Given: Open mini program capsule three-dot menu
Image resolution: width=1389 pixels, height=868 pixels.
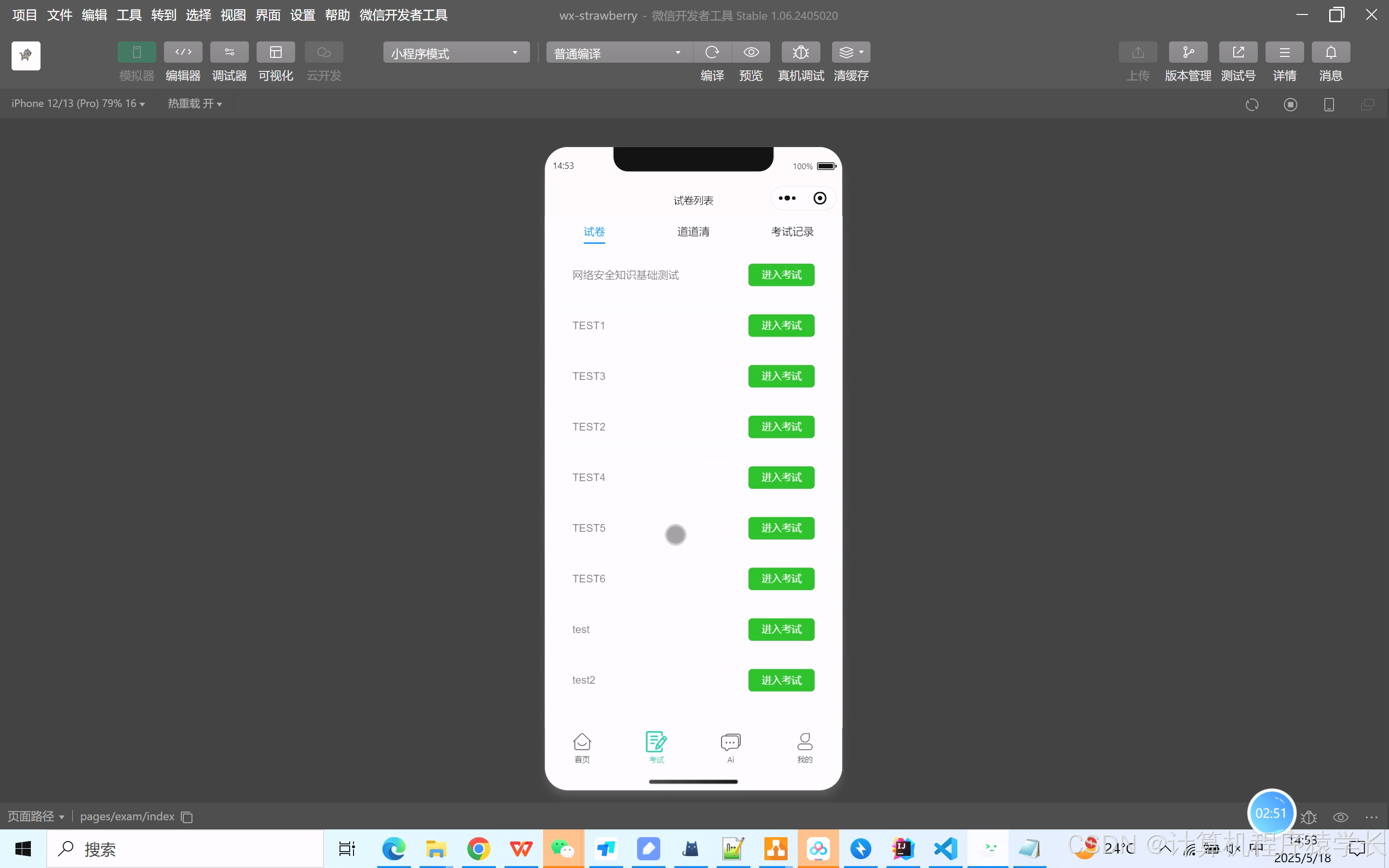Looking at the screenshot, I should 787,198.
